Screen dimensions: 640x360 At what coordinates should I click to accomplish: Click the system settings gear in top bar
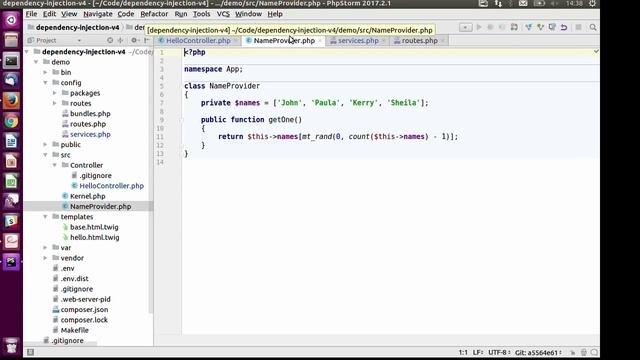coord(592,4)
